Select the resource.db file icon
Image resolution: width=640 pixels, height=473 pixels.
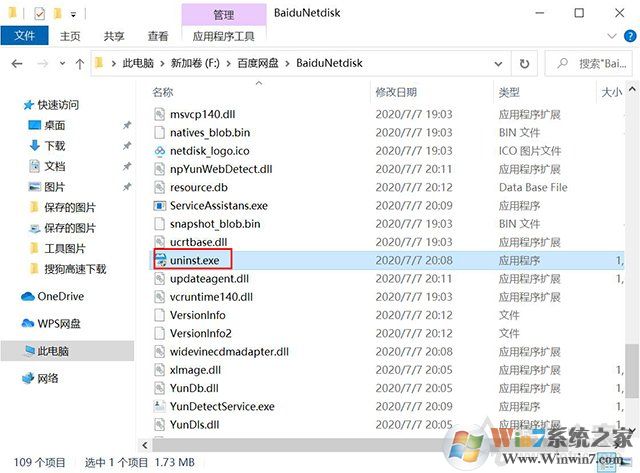click(159, 187)
